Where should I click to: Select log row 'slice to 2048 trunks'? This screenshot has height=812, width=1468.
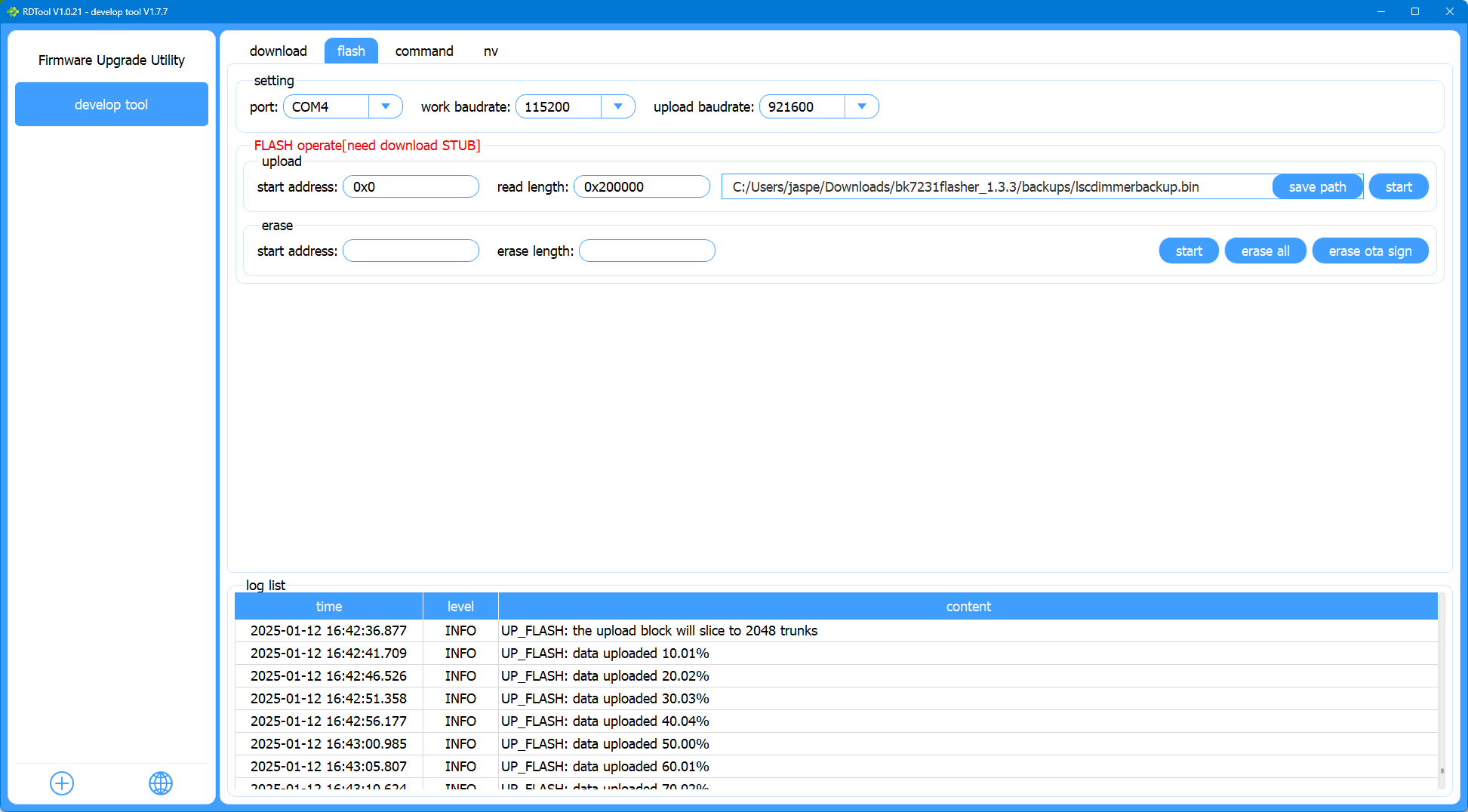point(836,630)
